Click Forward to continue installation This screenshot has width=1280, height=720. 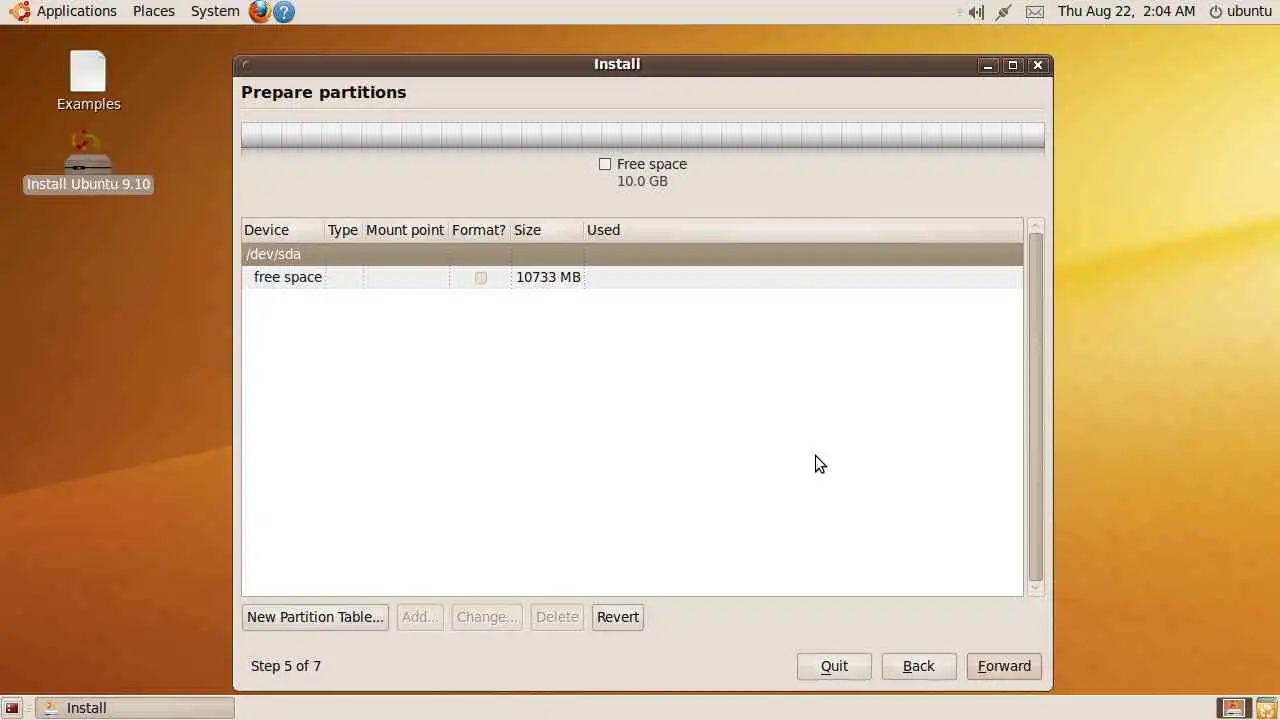point(1004,666)
